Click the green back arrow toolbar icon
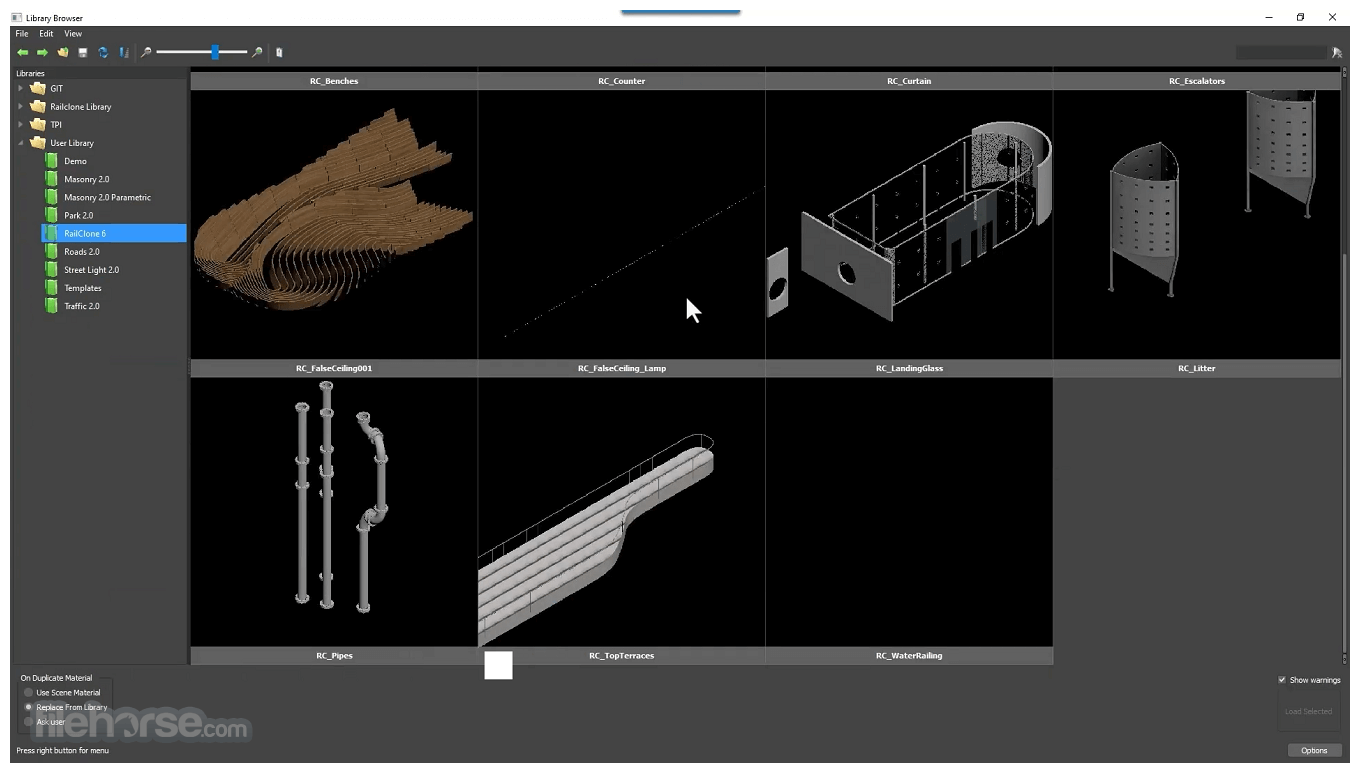The height and width of the screenshot is (773, 1360). point(22,52)
